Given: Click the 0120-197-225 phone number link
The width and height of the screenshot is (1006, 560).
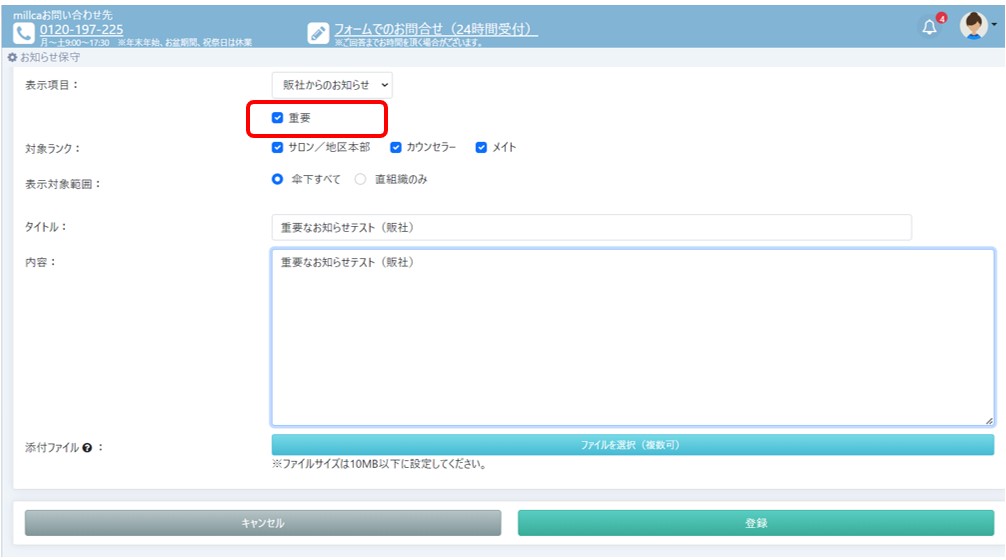Looking at the screenshot, I should 82,30.
